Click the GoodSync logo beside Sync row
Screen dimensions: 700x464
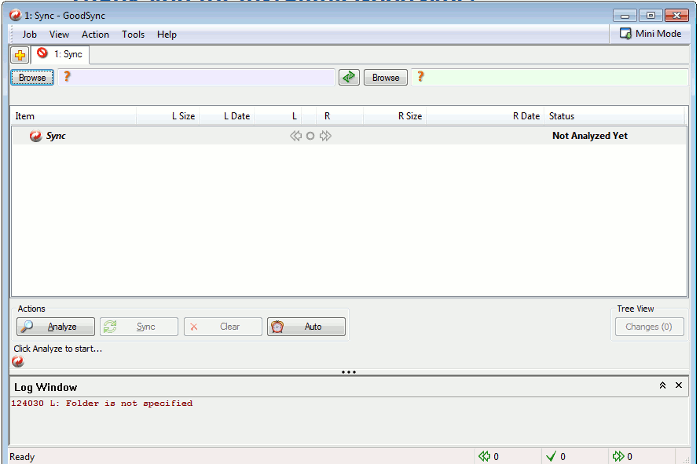pos(36,136)
